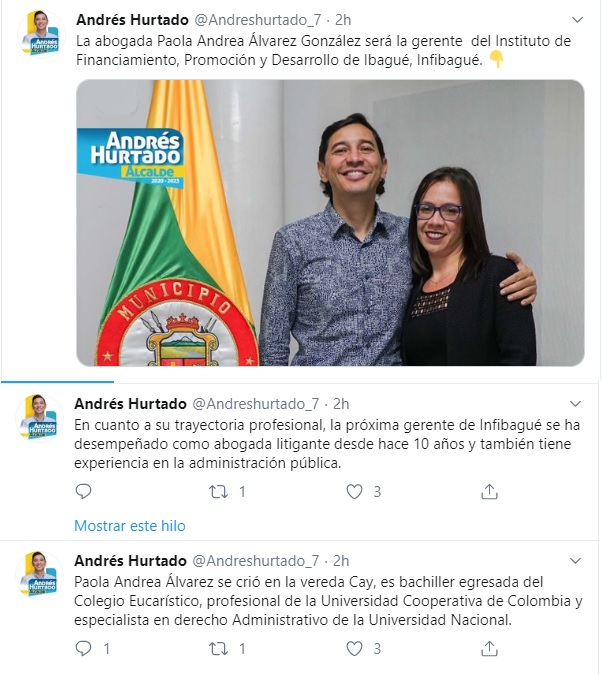
Task: Open options chevron on first tweet
Action: (577, 20)
